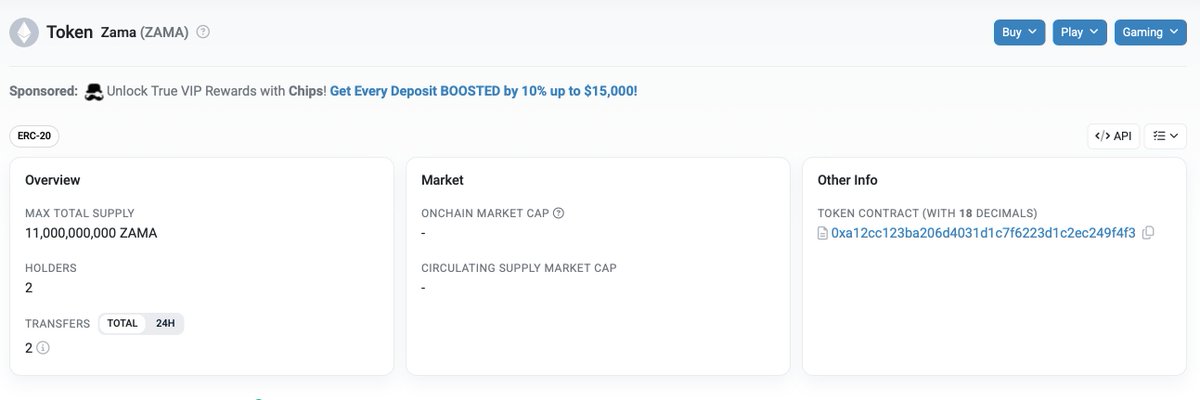1200x400 pixels.
Task: Click the holders count under HOLDERS
Action: 29,288
